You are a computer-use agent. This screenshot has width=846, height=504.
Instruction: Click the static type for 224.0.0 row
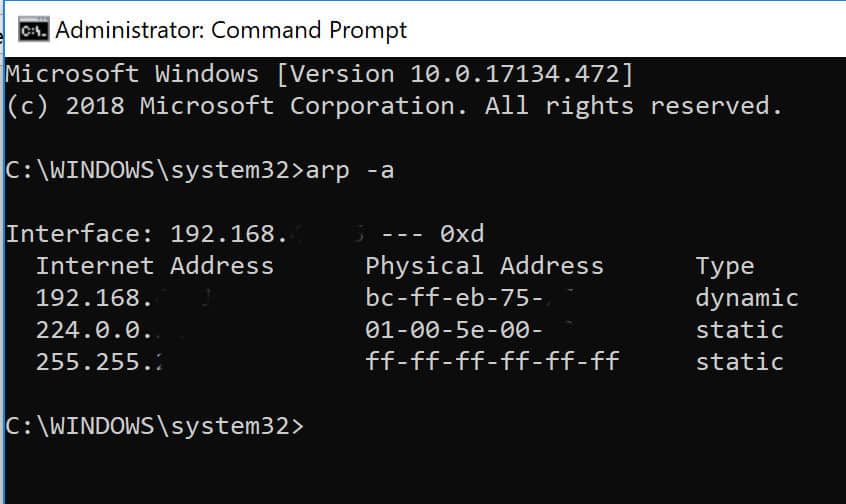(x=739, y=330)
